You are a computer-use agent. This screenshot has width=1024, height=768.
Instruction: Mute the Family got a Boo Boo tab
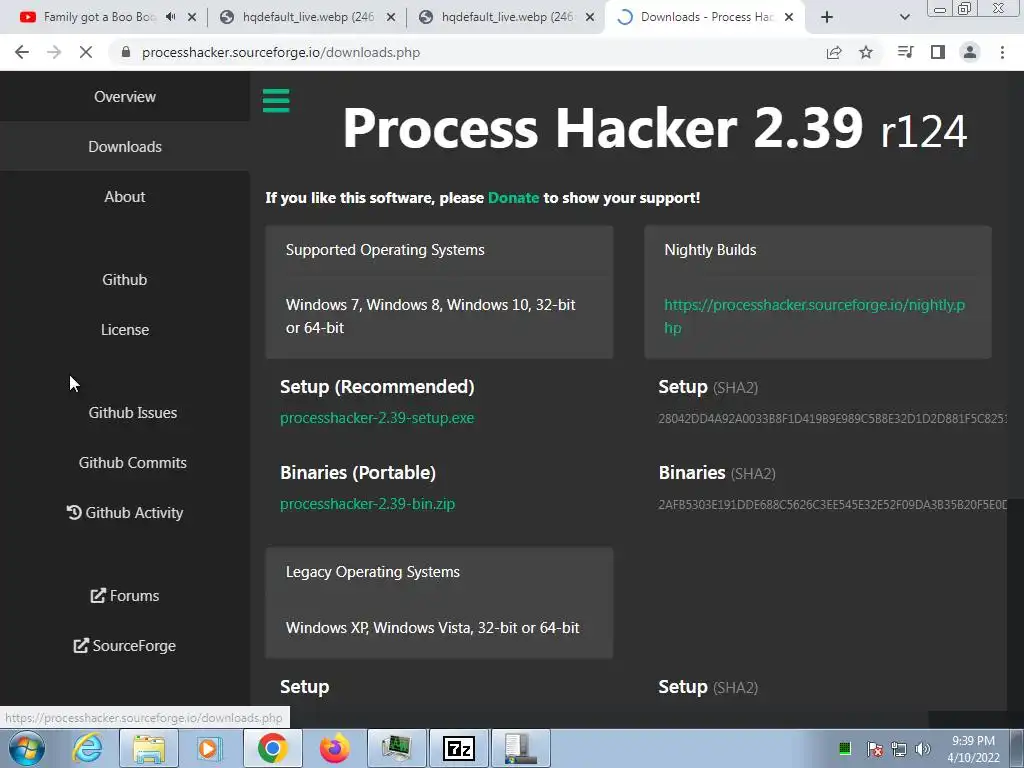pos(170,17)
